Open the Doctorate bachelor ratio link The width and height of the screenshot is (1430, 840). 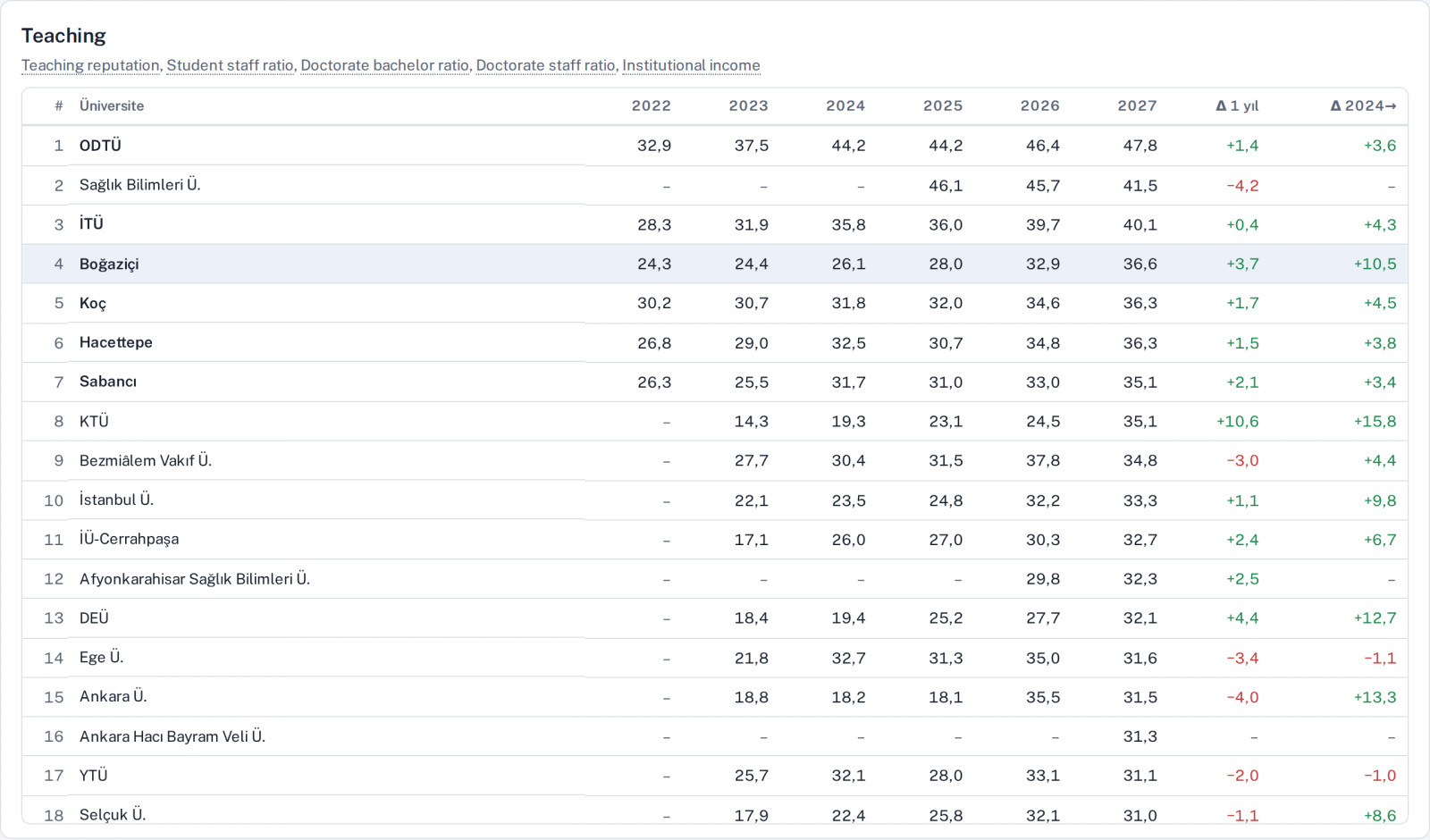coord(384,65)
